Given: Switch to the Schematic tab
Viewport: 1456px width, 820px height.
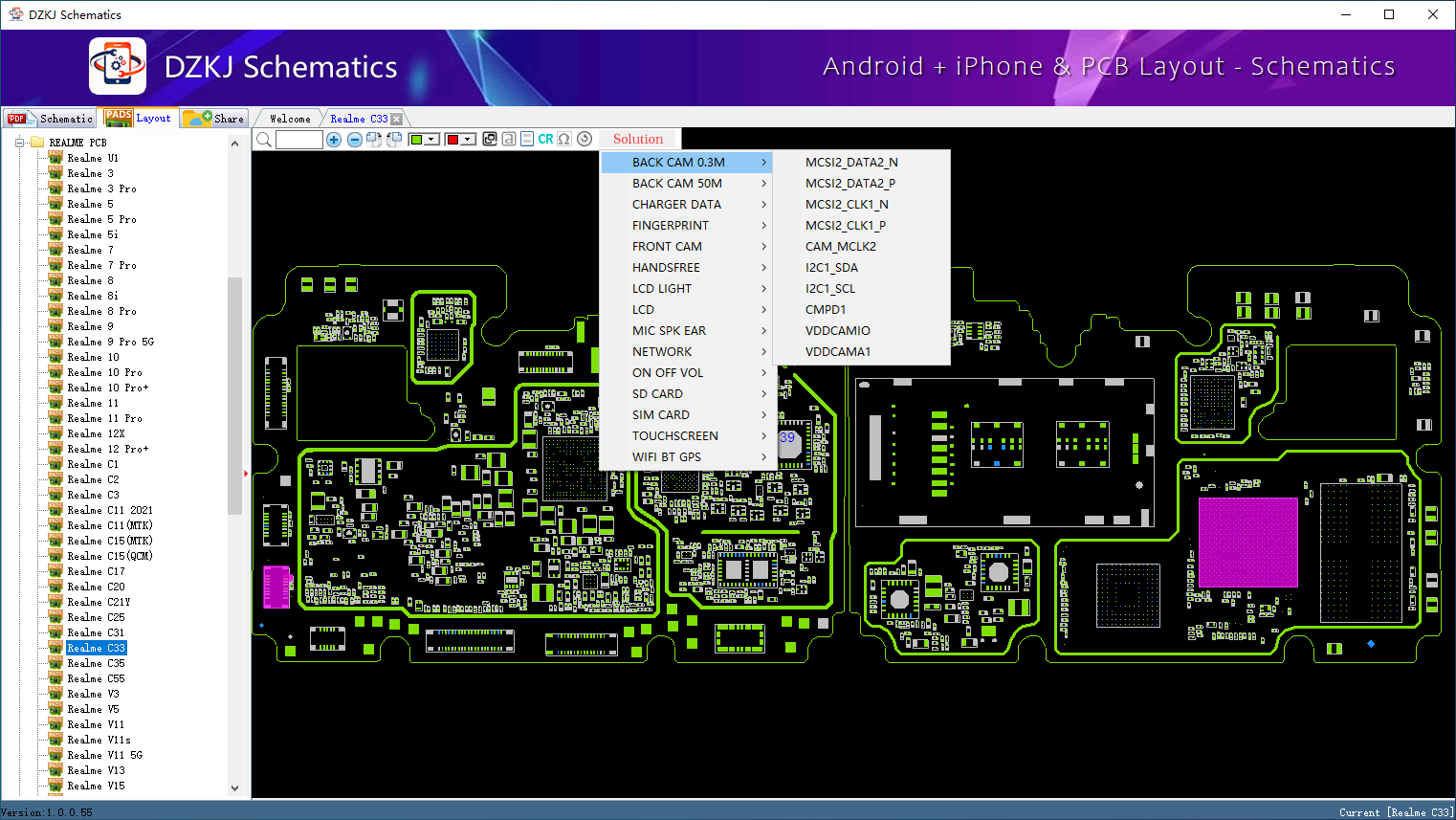Looking at the screenshot, I should (x=51, y=119).
